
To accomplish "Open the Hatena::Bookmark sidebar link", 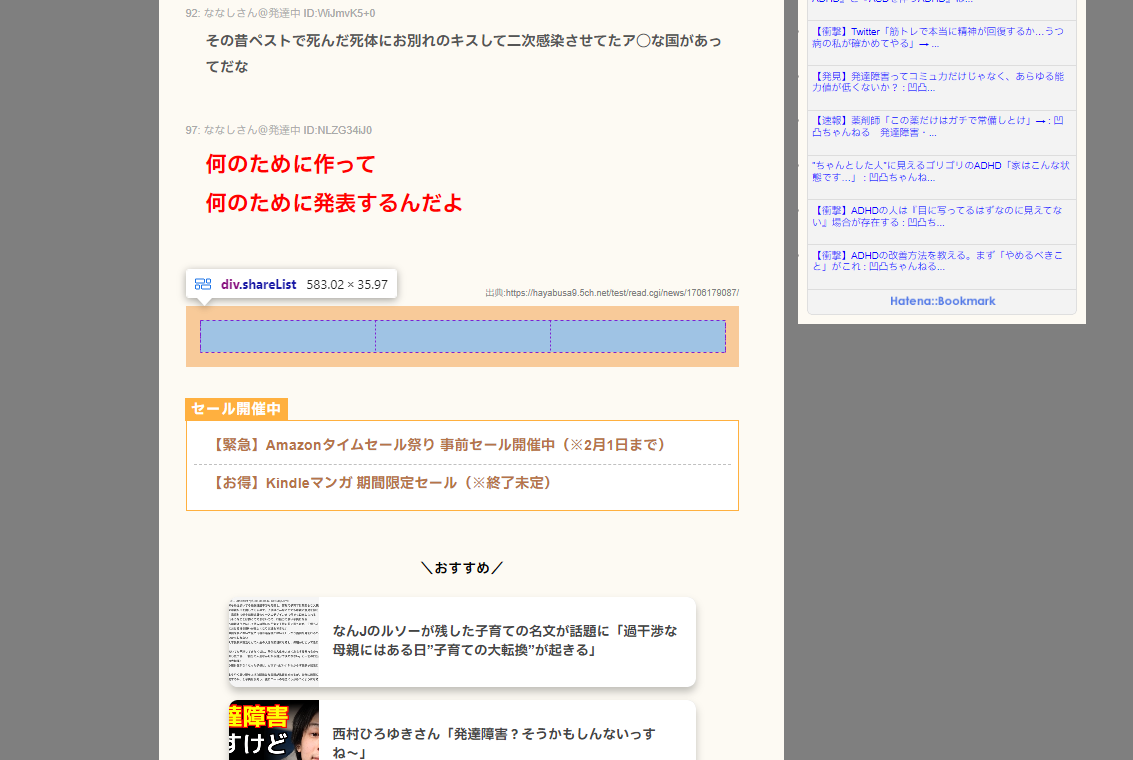I will pos(940,301).
